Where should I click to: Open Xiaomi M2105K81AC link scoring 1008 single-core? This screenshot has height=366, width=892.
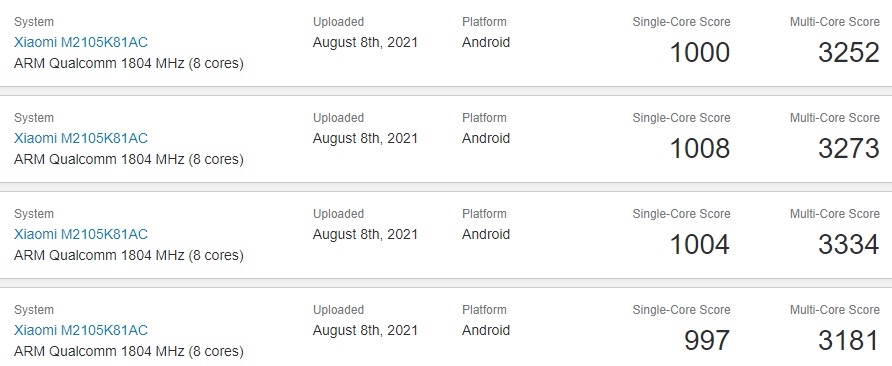click(81, 138)
